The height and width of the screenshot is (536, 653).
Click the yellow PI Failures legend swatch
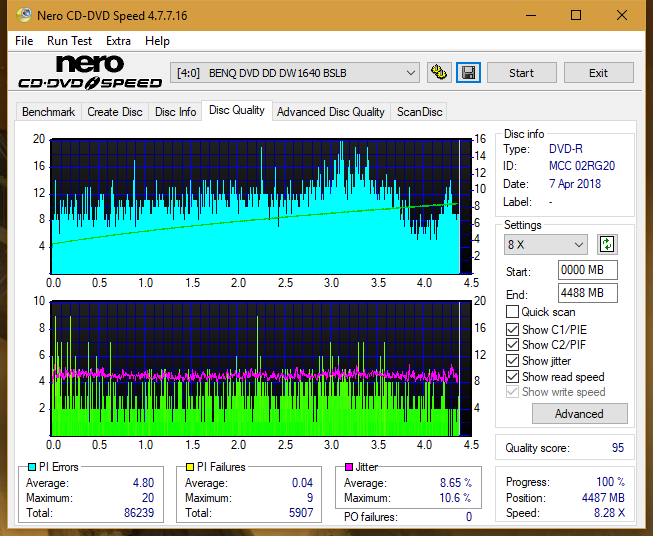(x=189, y=467)
